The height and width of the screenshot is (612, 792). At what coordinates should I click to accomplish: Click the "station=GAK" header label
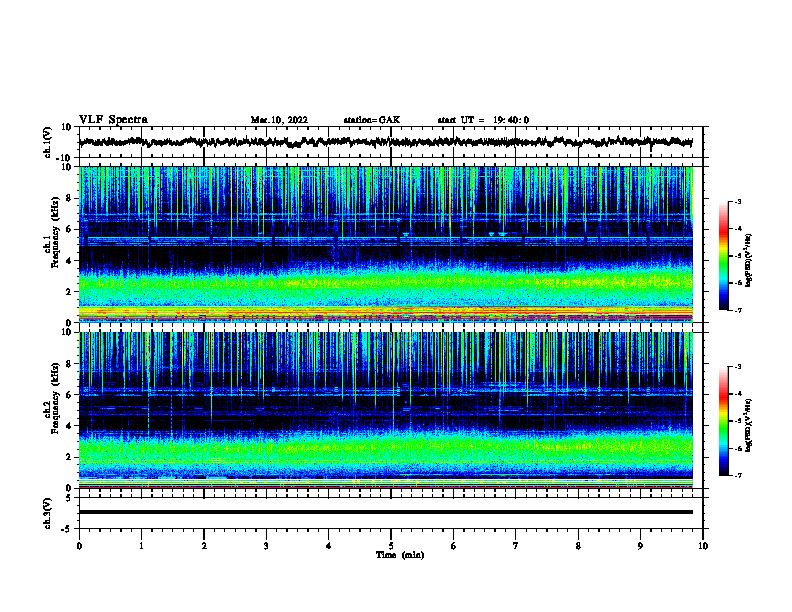pyautogui.click(x=372, y=120)
